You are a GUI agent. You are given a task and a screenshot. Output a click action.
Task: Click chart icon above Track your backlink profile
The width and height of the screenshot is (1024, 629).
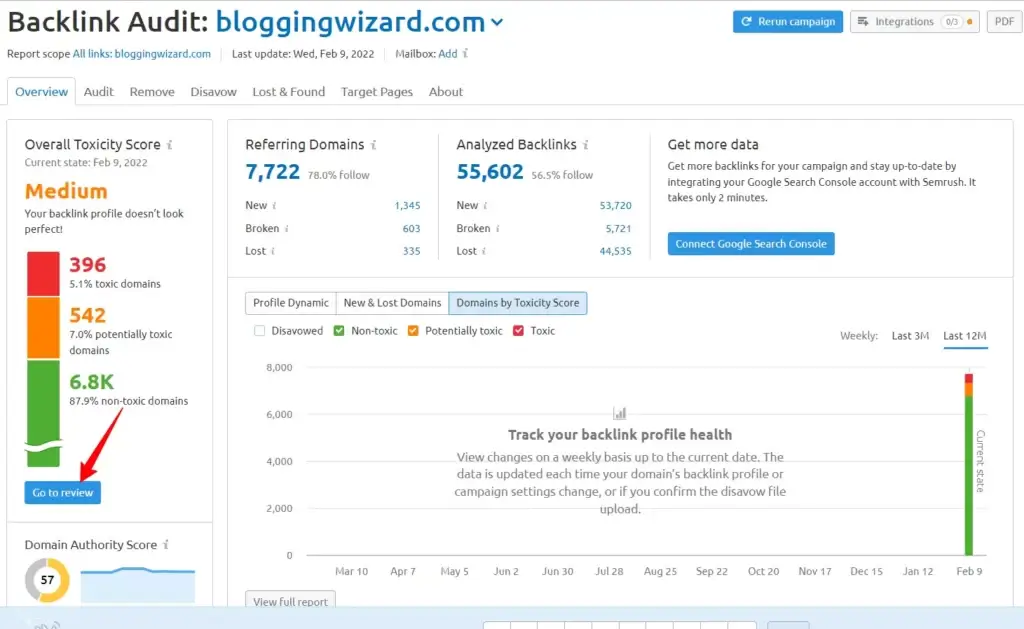click(x=619, y=413)
